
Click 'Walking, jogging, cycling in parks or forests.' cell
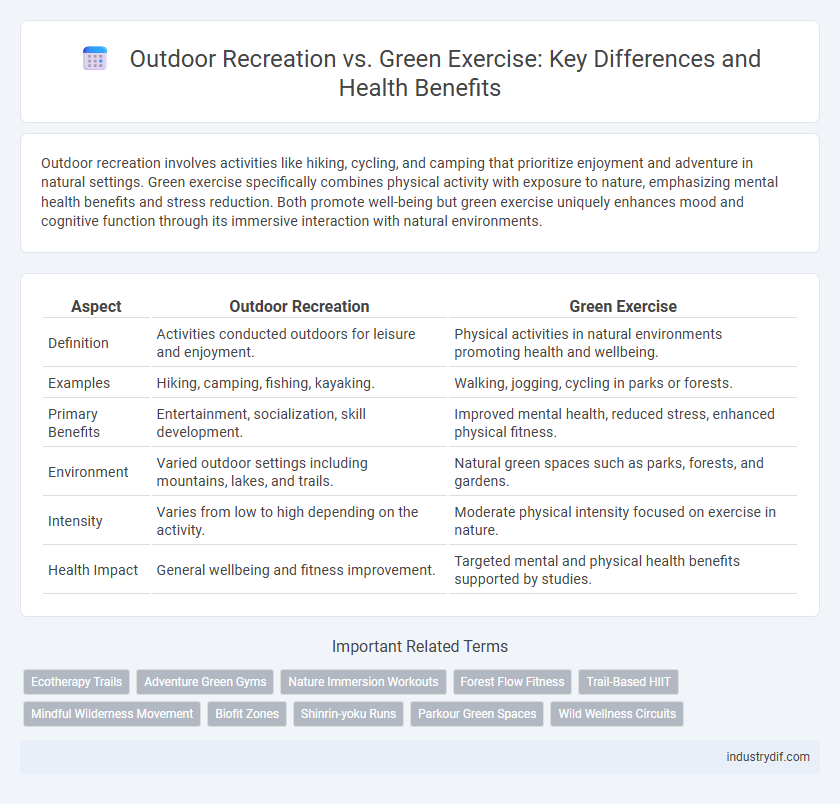pyautogui.click(x=623, y=383)
